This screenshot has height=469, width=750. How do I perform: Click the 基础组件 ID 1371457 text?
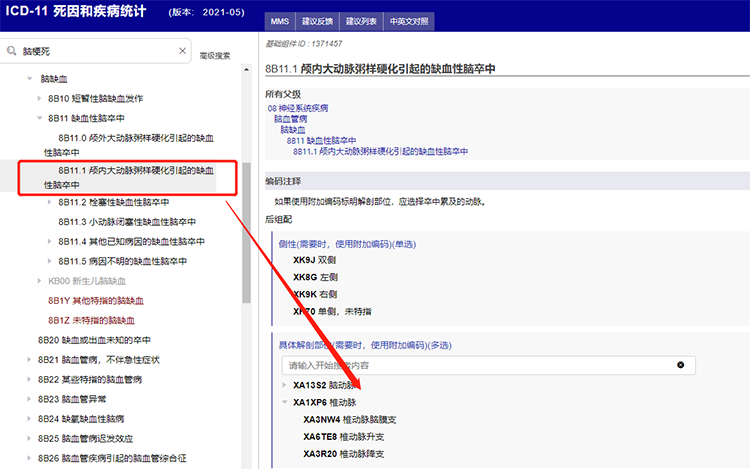click(304, 44)
